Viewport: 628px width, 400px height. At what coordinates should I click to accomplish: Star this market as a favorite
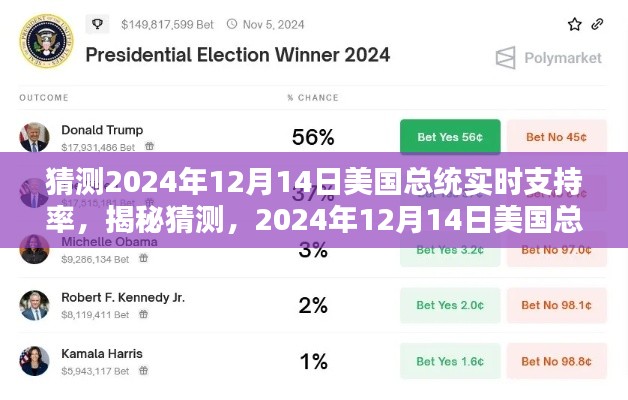click(574, 24)
